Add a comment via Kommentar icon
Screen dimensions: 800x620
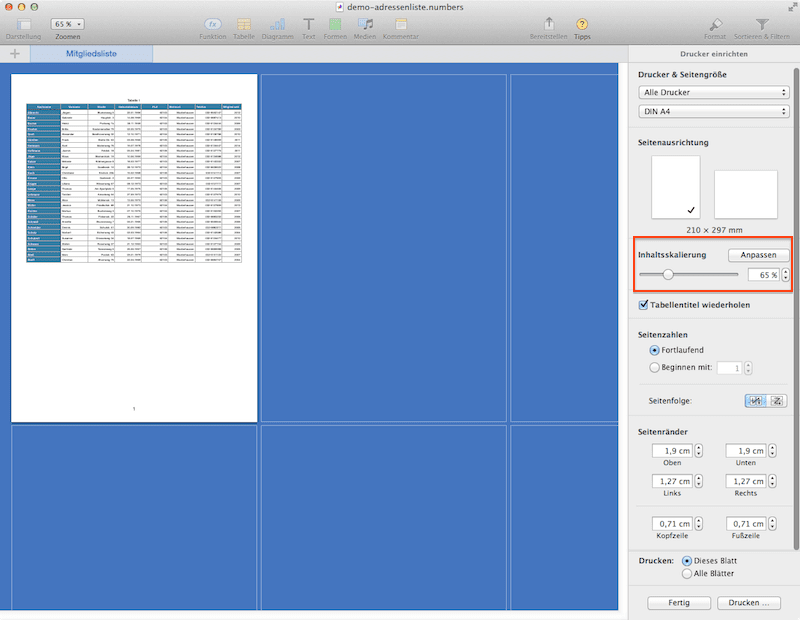click(x=401, y=24)
